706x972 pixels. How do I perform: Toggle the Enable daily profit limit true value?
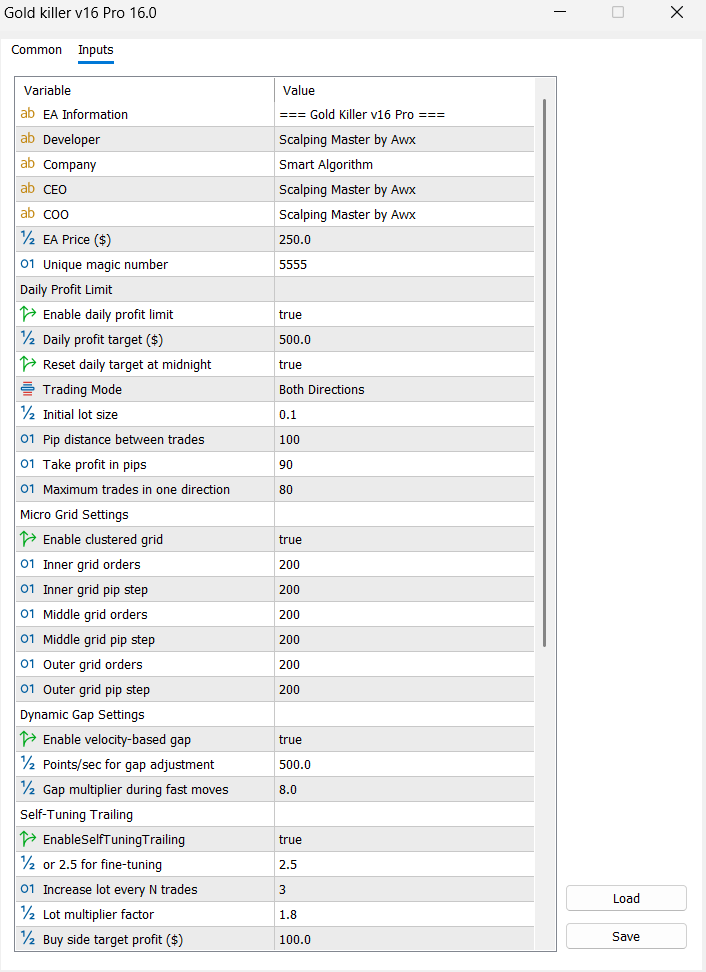[x=405, y=315]
